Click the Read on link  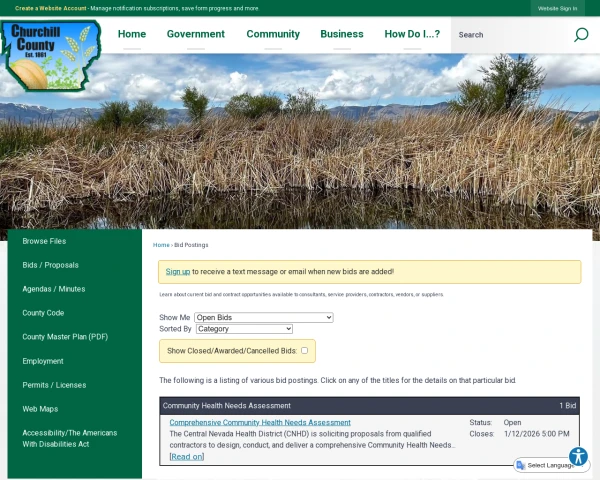coord(187,457)
